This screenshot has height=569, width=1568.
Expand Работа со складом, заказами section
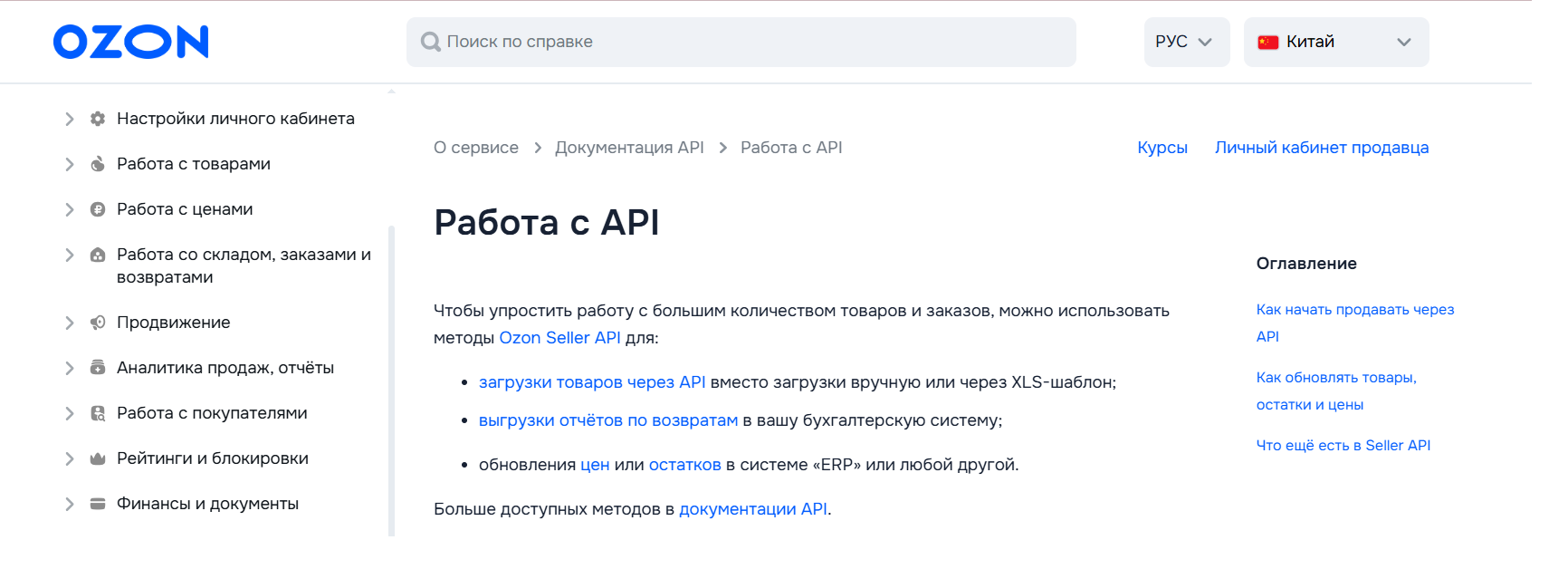70,255
